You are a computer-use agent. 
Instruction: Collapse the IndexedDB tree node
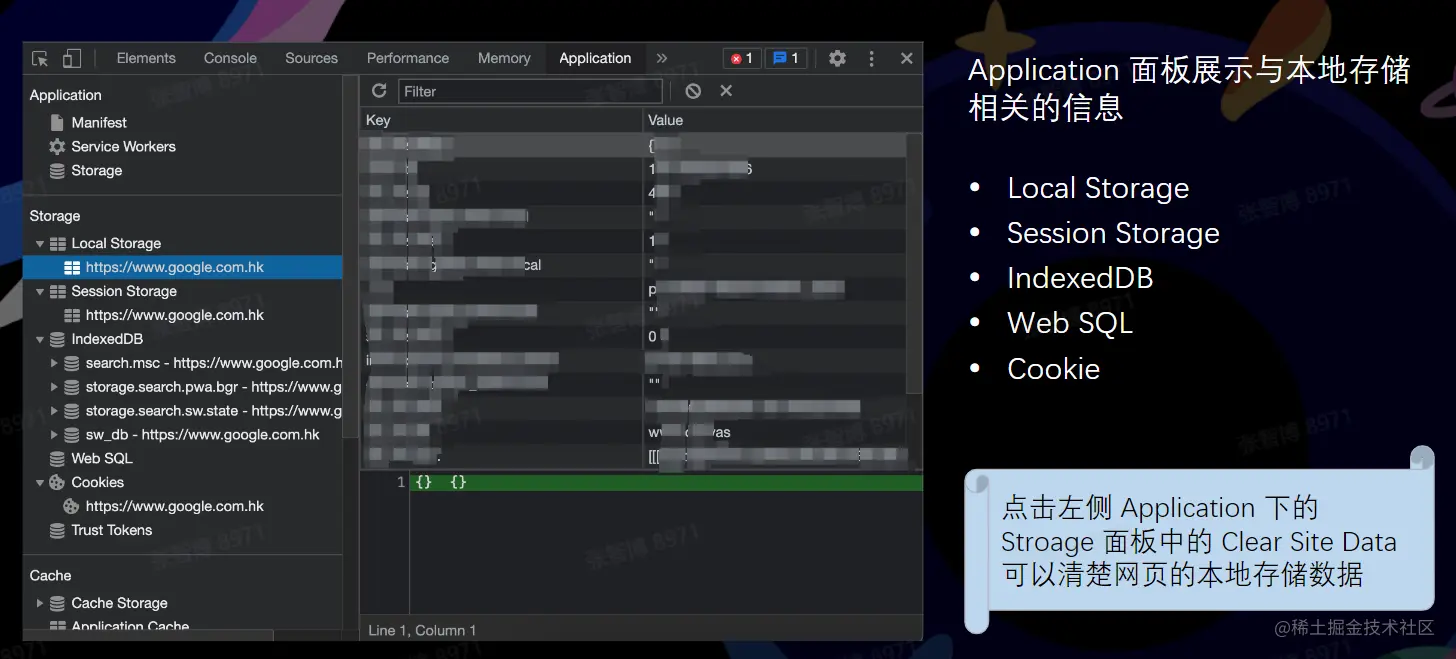pyautogui.click(x=40, y=339)
